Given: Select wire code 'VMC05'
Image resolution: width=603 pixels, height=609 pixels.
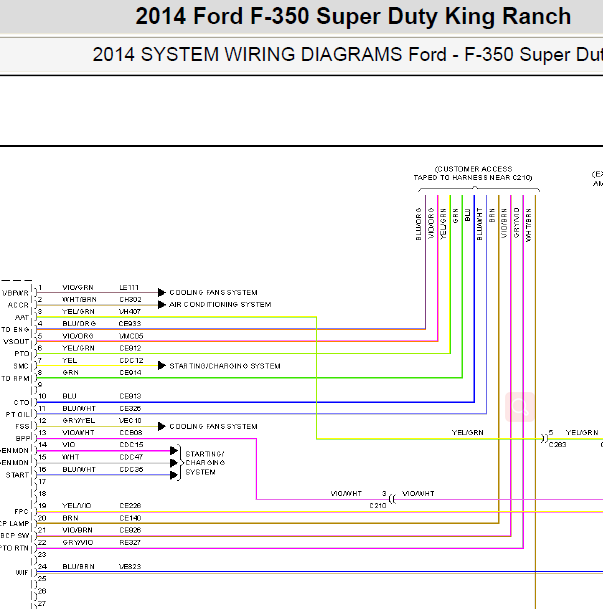Looking at the screenshot, I should (x=131, y=336).
